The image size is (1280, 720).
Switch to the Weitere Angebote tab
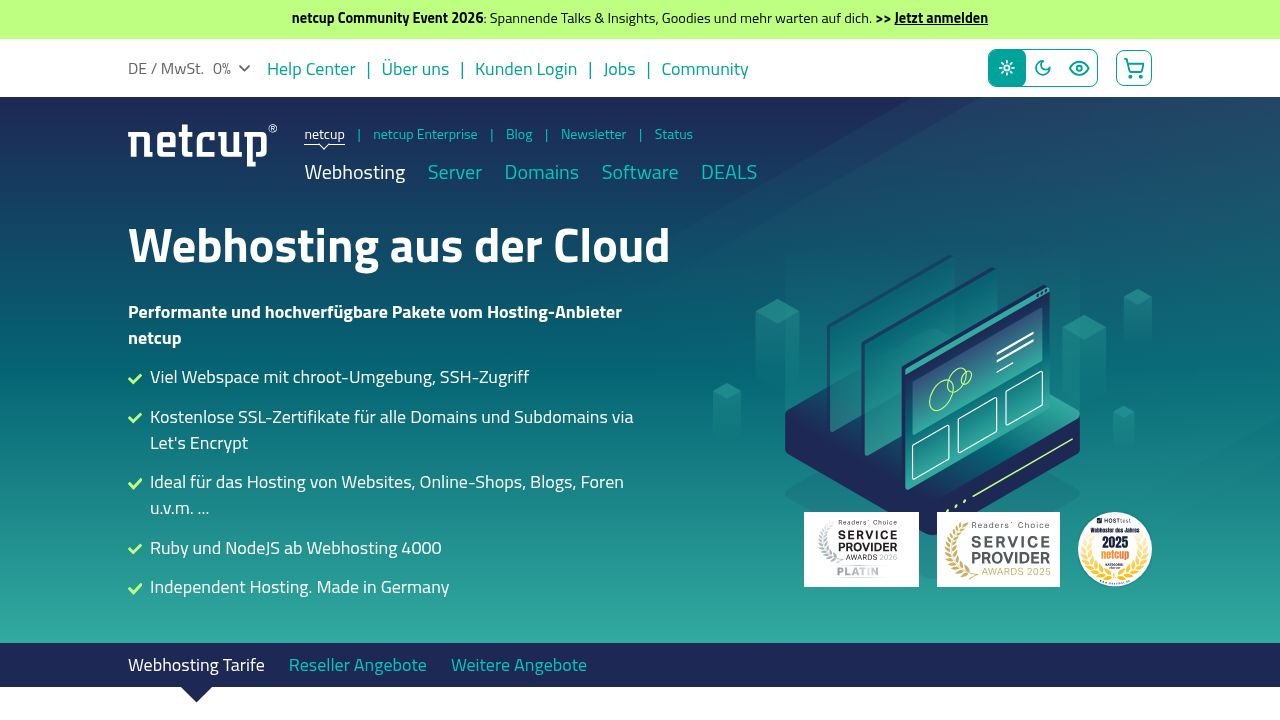click(519, 665)
